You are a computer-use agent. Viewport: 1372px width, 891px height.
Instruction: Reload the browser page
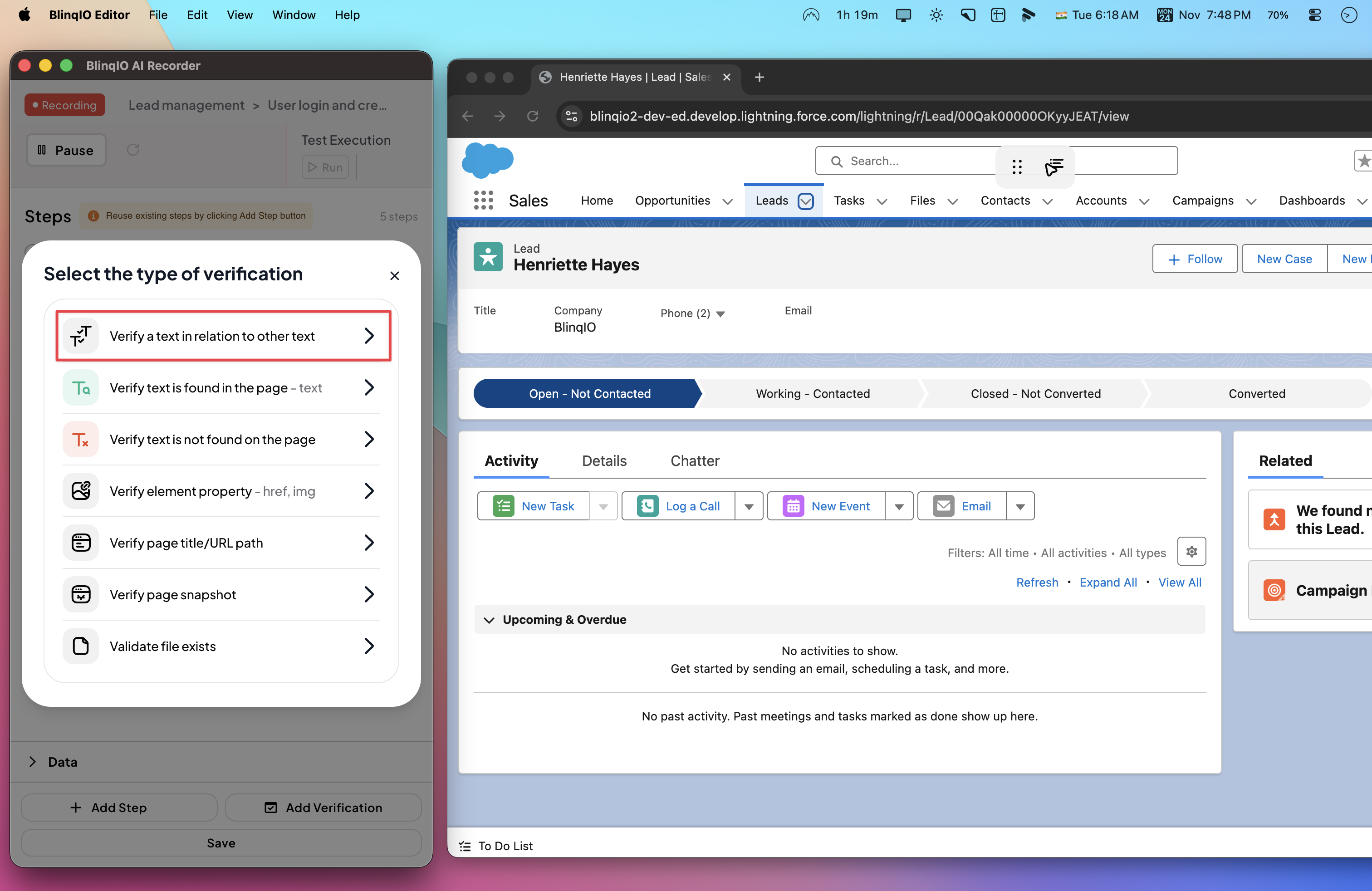coord(532,117)
